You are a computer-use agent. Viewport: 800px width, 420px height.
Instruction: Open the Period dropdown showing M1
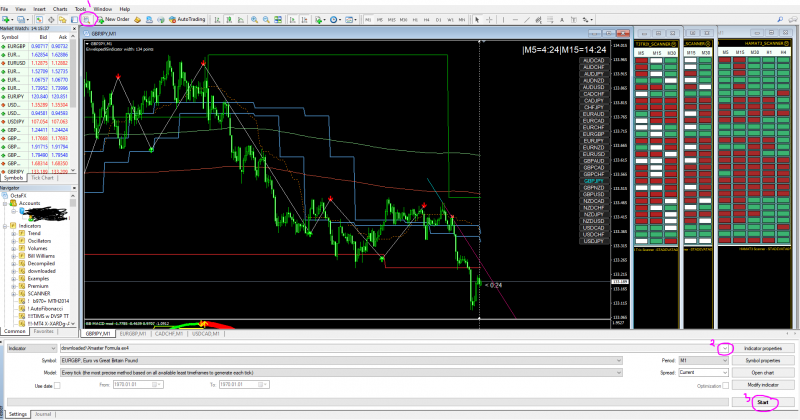[703, 360]
